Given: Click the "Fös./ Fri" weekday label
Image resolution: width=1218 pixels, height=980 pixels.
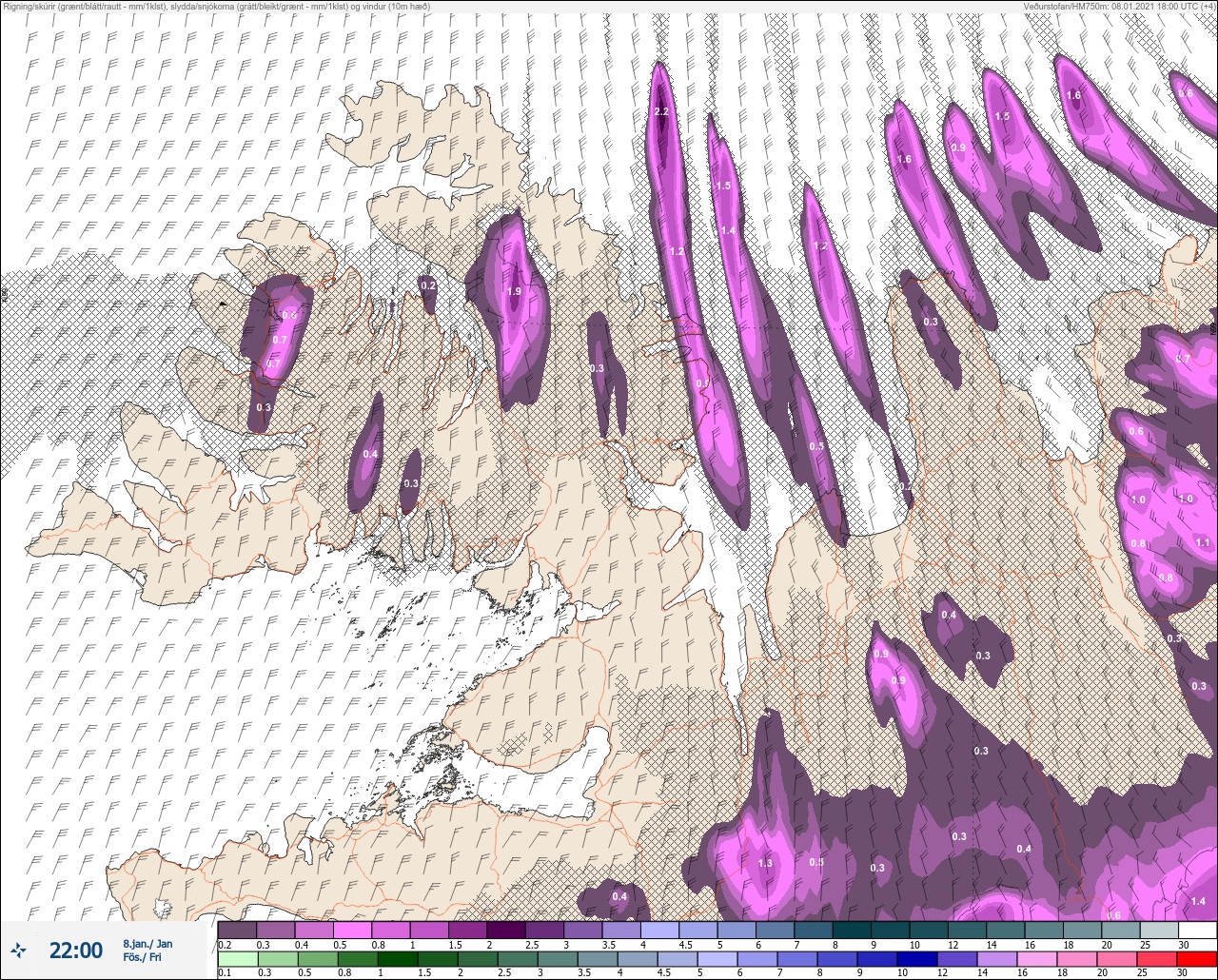Looking at the screenshot, I should click(140, 957).
